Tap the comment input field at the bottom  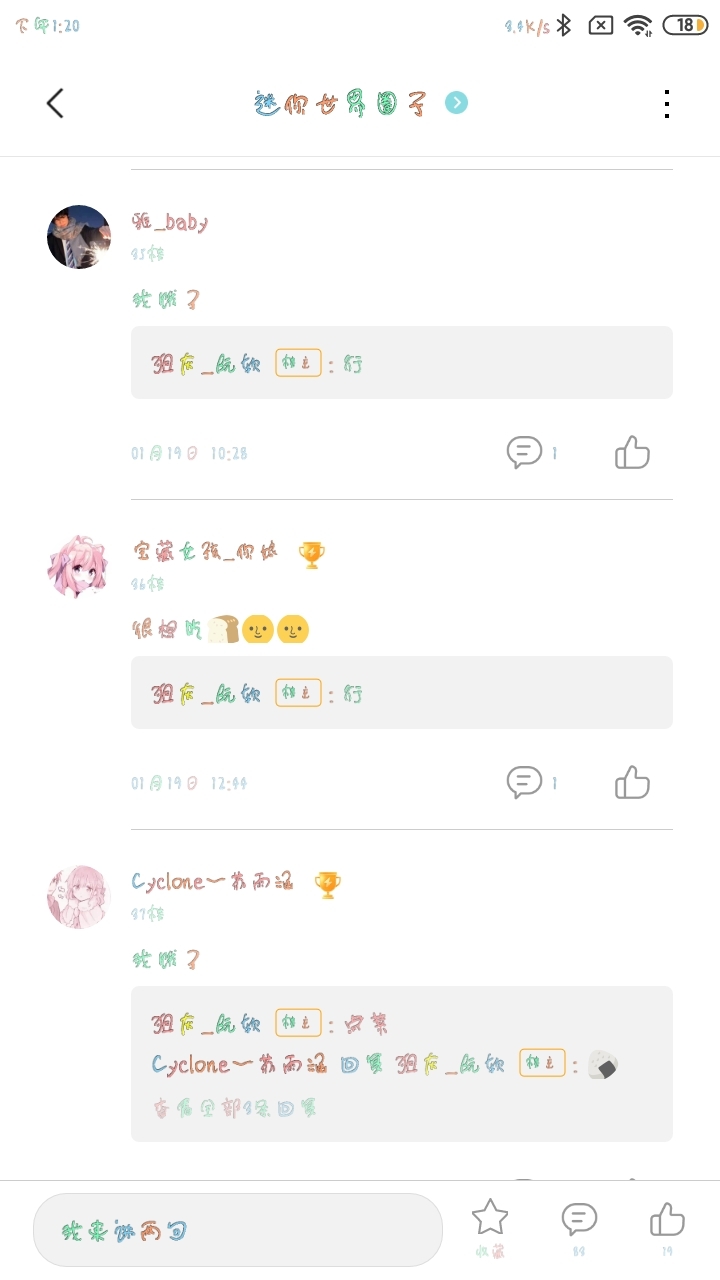point(238,1230)
